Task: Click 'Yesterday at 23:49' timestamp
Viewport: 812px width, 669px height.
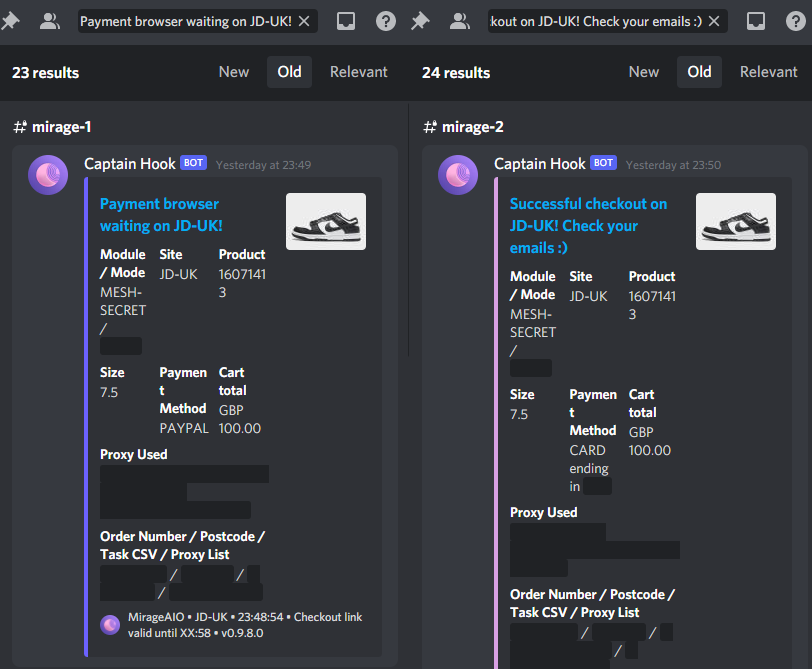Action: (x=264, y=165)
